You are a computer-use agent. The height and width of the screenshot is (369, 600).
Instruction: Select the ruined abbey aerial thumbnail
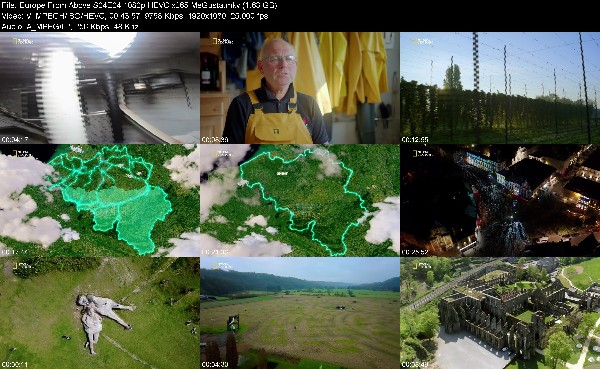click(x=500, y=313)
